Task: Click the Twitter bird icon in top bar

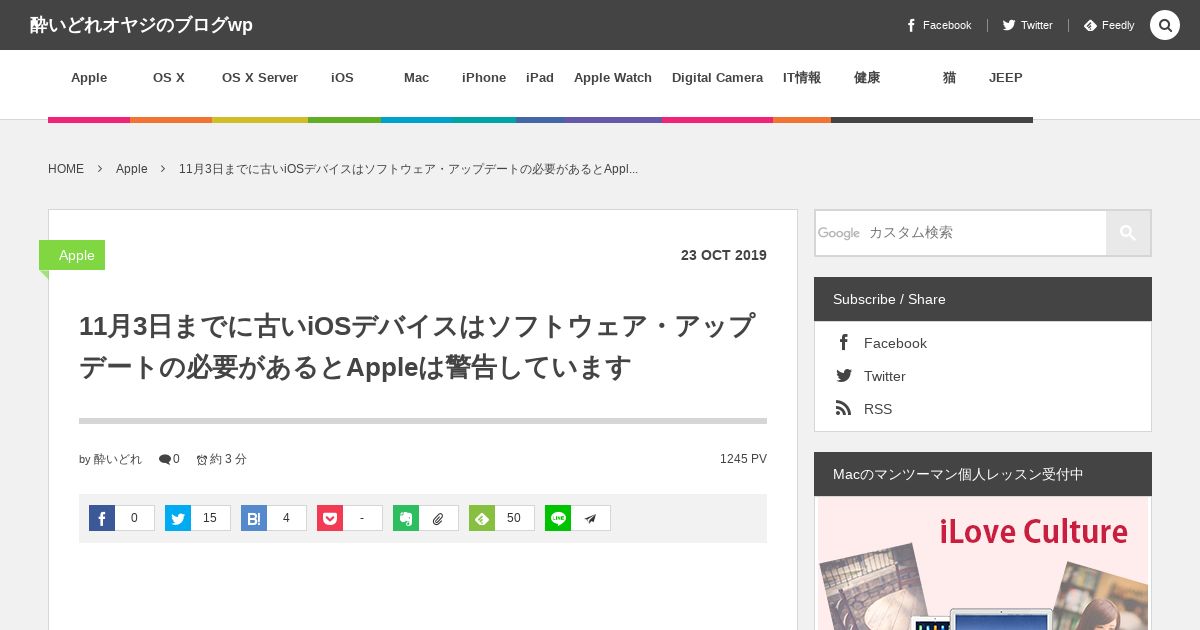Action: pos(1009,25)
